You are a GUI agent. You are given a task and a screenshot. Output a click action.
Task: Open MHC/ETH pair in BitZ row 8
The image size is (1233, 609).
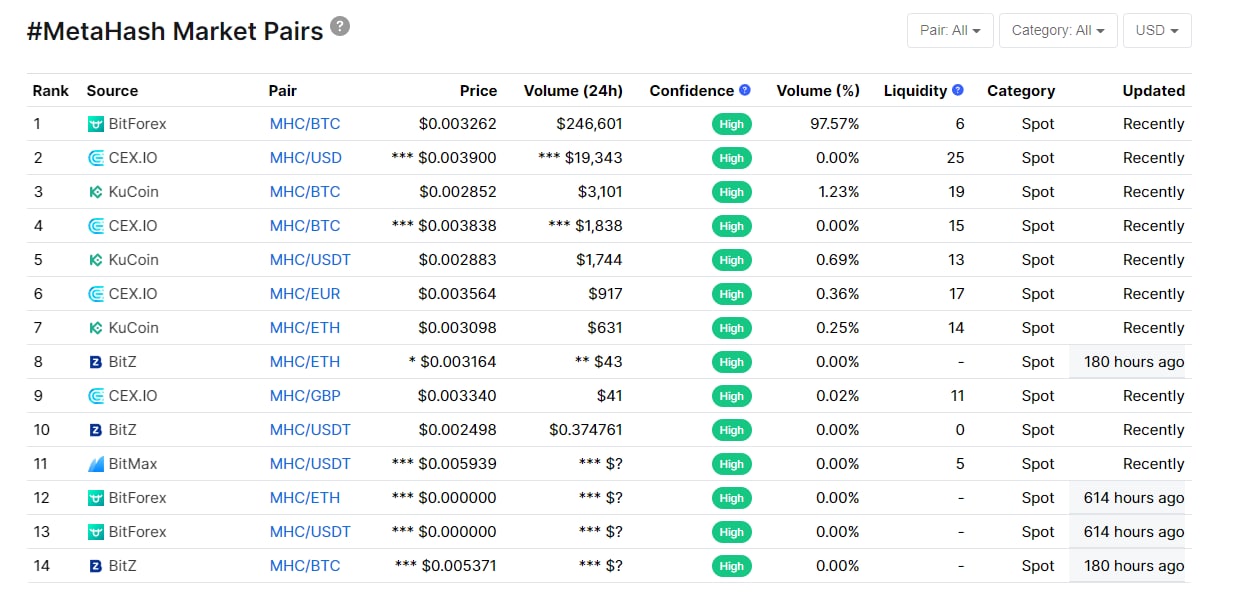click(305, 362)
